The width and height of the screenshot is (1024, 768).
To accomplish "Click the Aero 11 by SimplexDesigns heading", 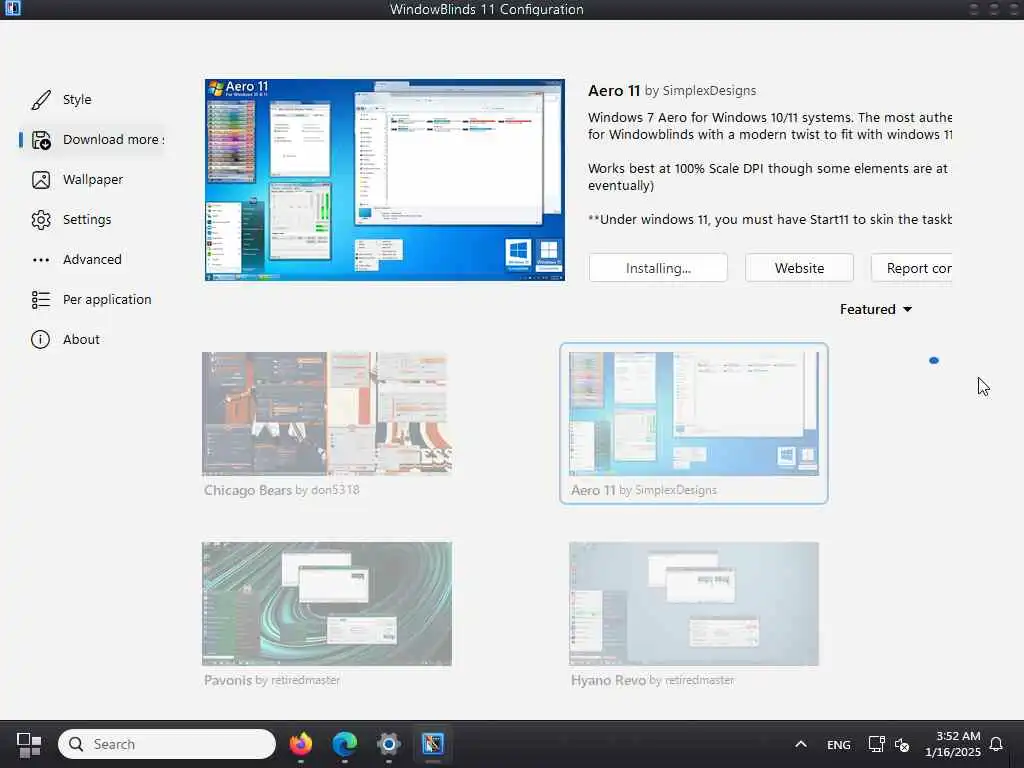I will tap(672, 91).
